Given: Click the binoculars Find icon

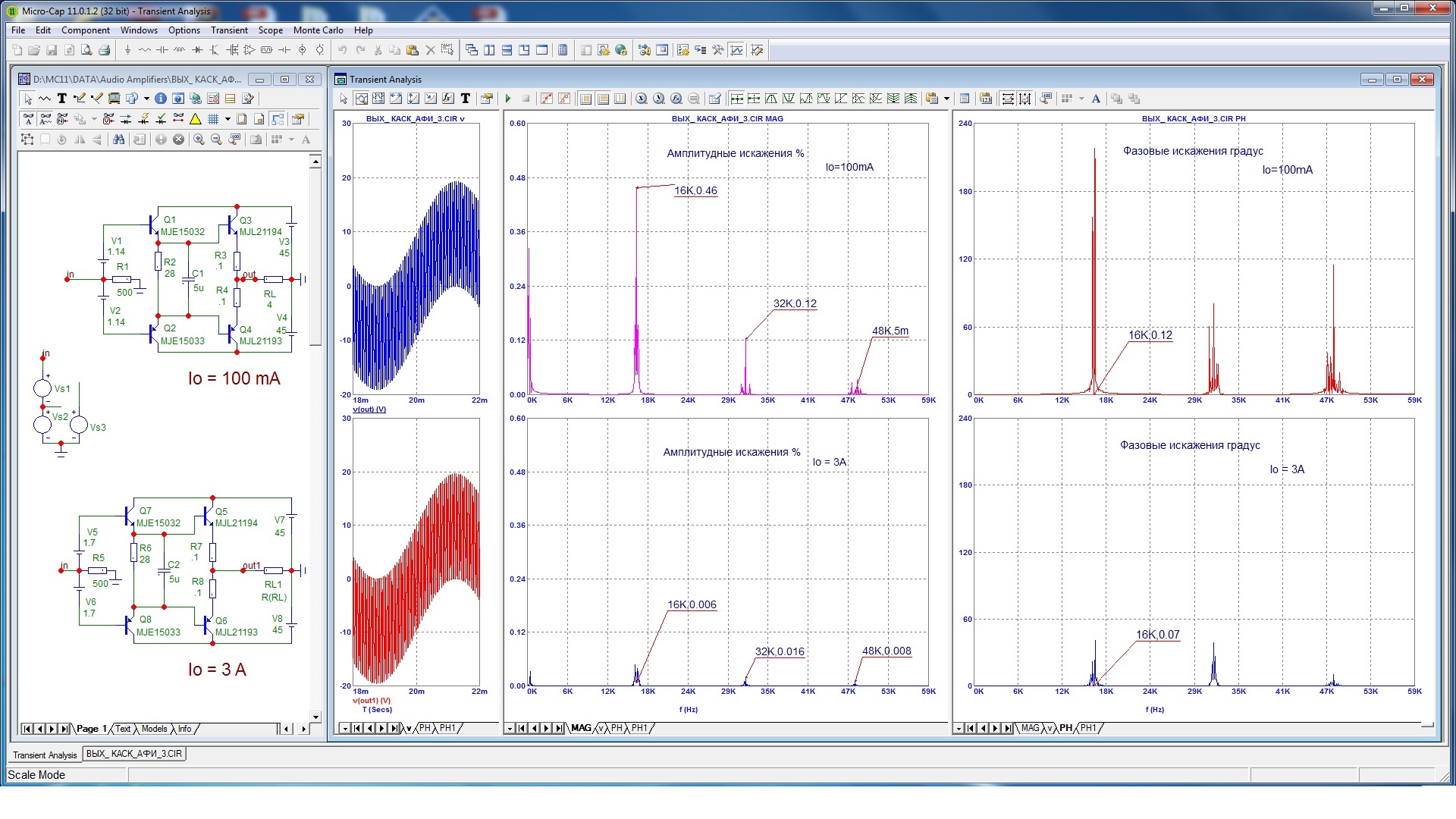Looking at the screenshot, I should (x=118, y=140).
